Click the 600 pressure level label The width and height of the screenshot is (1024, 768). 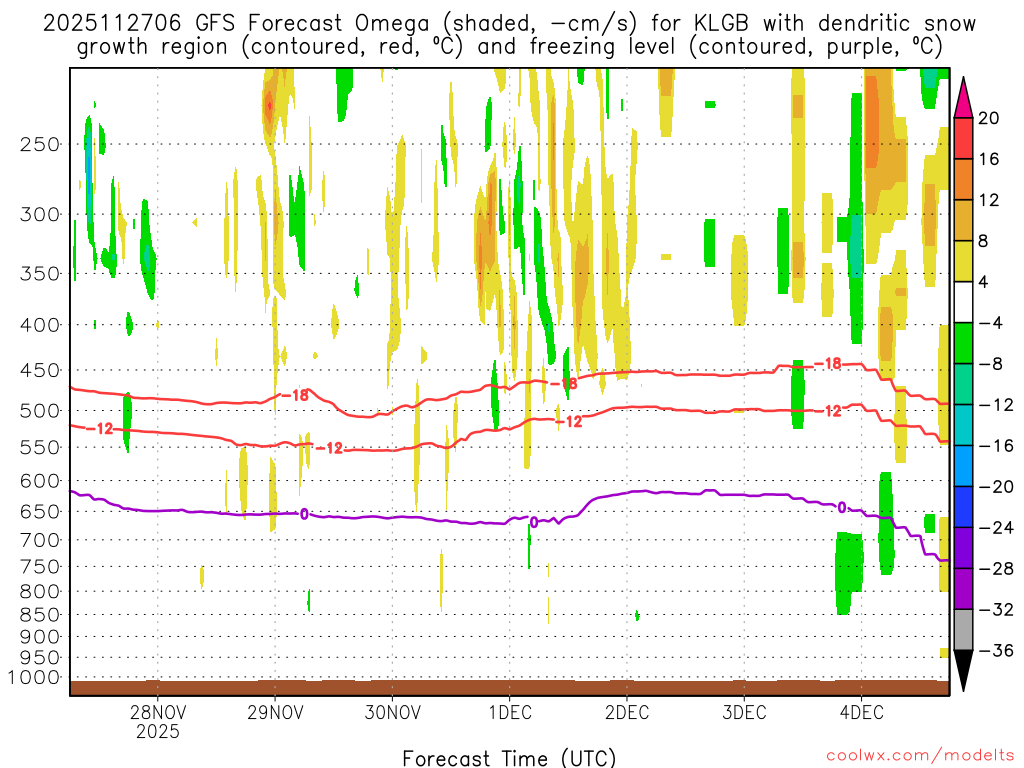click(40, 481)
